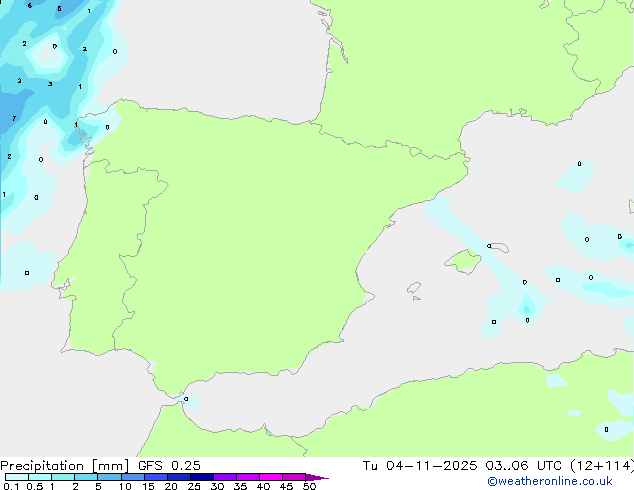The width and height of the screenshot is (634, 490).
Task: Click the legend arrow tip beyond 50
Action: [x=317, y=477]
